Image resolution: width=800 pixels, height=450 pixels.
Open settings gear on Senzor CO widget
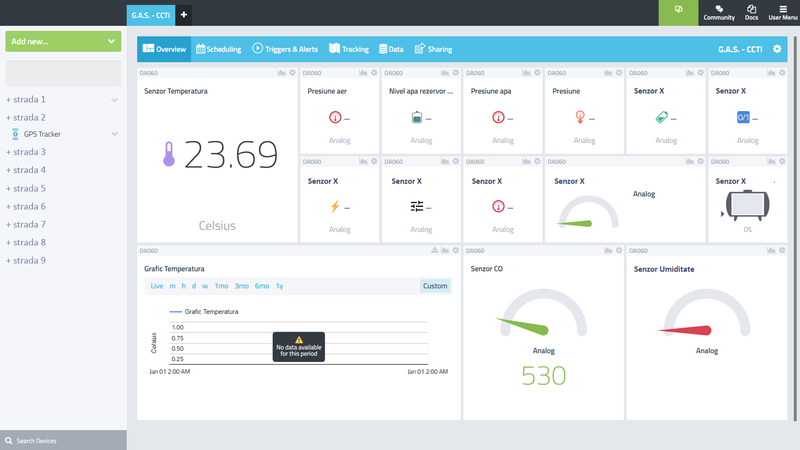619,251
